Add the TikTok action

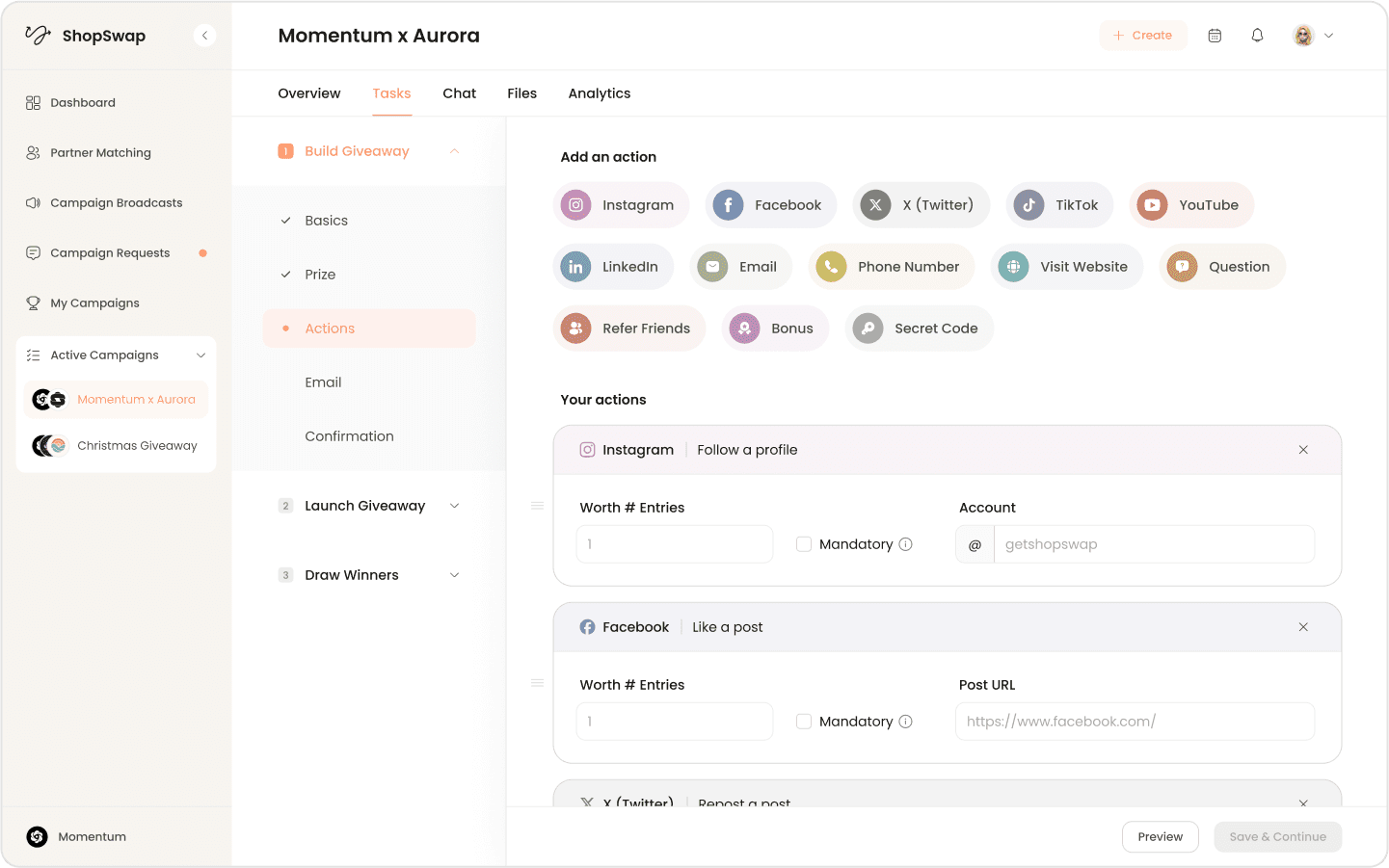click(1059, 205)
